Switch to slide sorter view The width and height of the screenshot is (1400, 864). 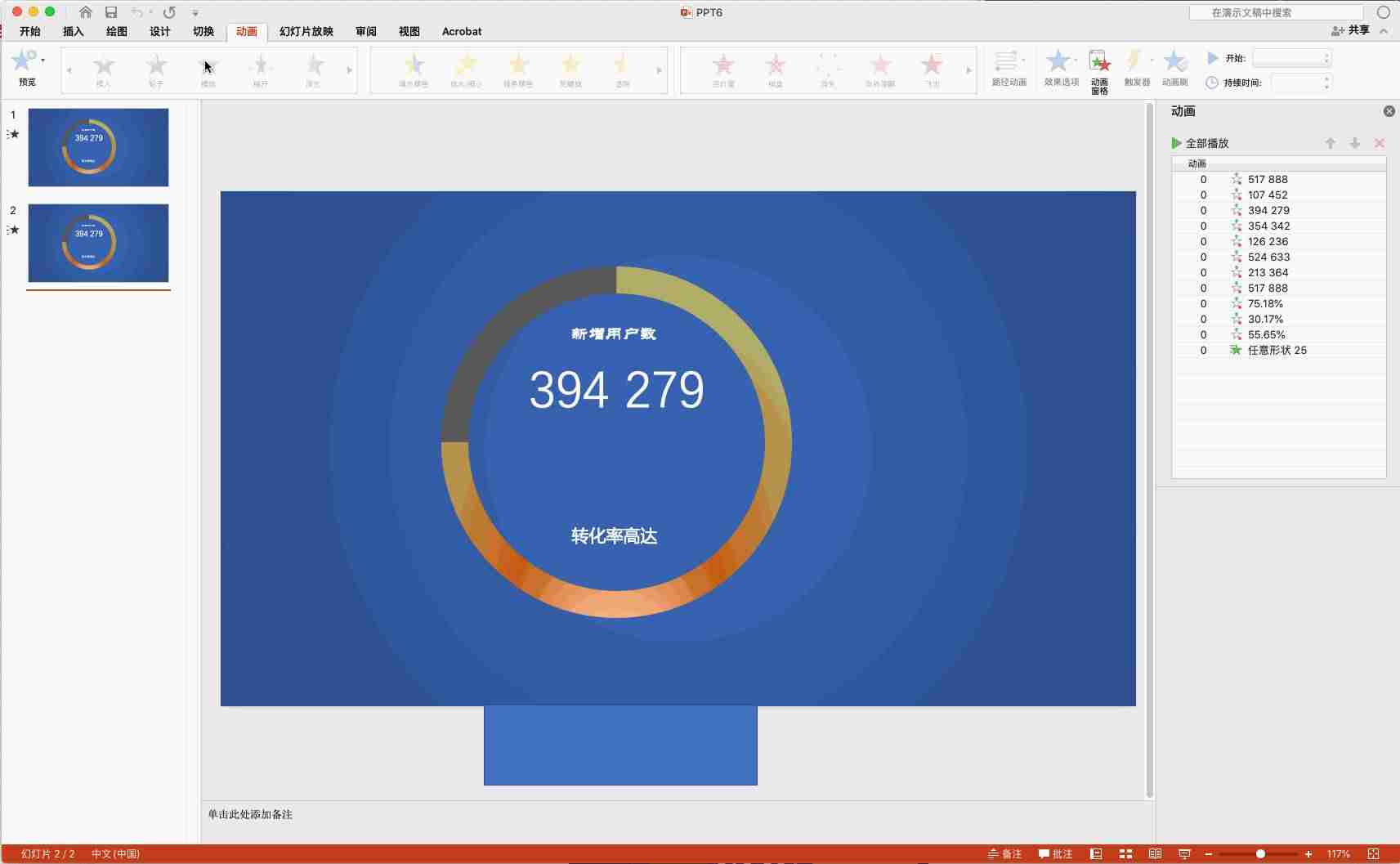coord(1125,853)
